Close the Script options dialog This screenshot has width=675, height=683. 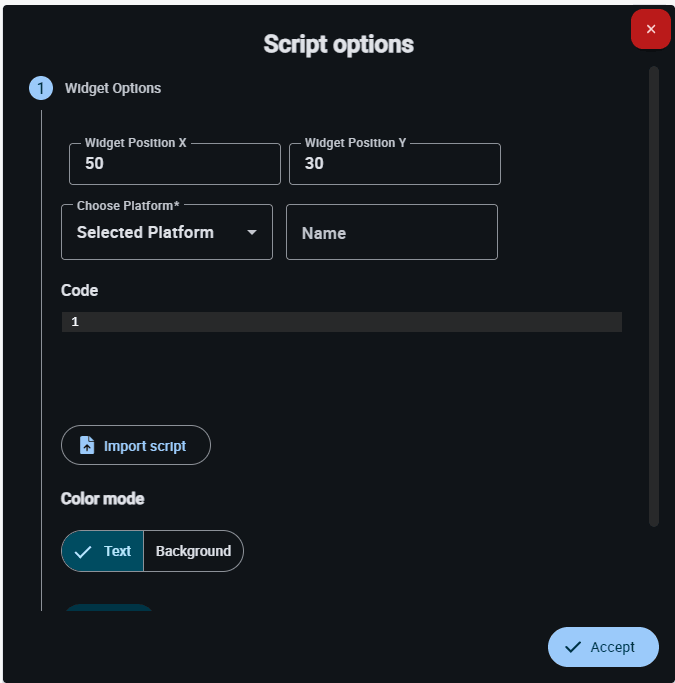651,29
